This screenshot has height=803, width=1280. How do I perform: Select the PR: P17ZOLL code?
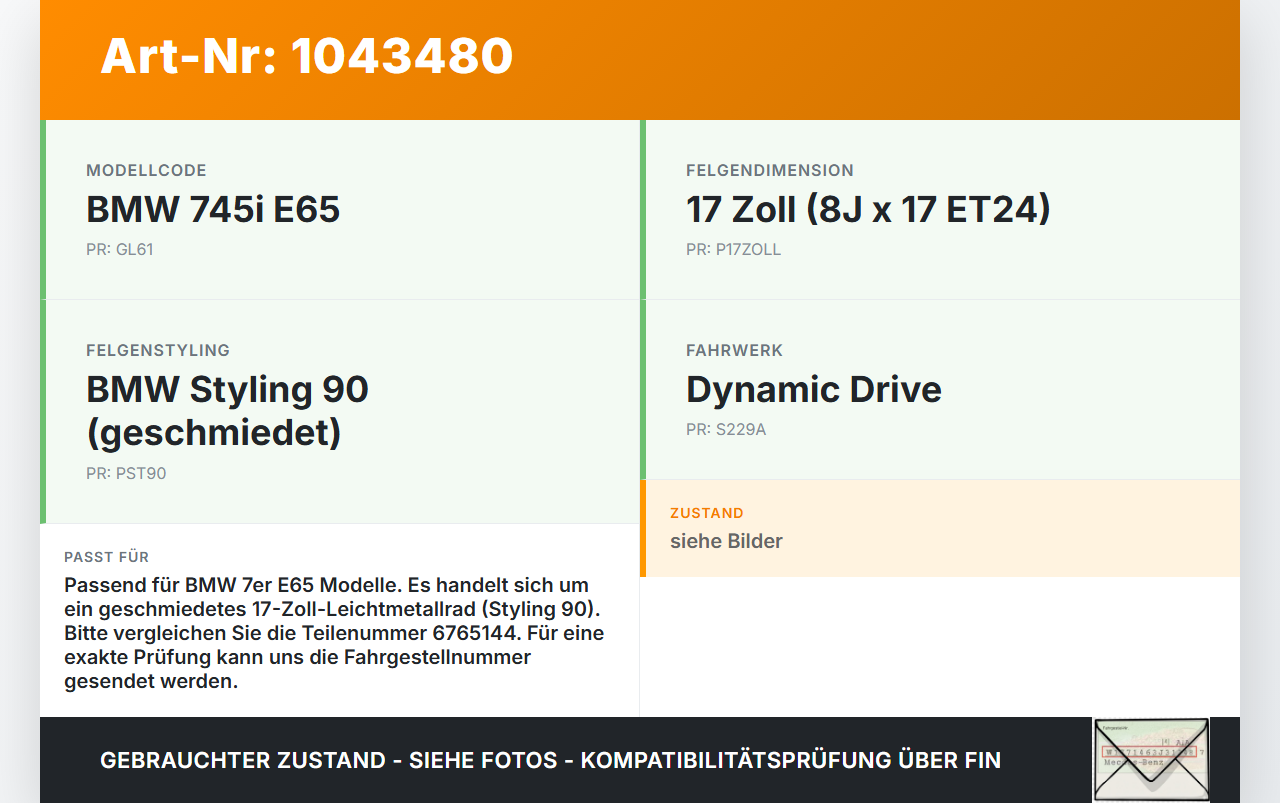[x=733, y=250]
